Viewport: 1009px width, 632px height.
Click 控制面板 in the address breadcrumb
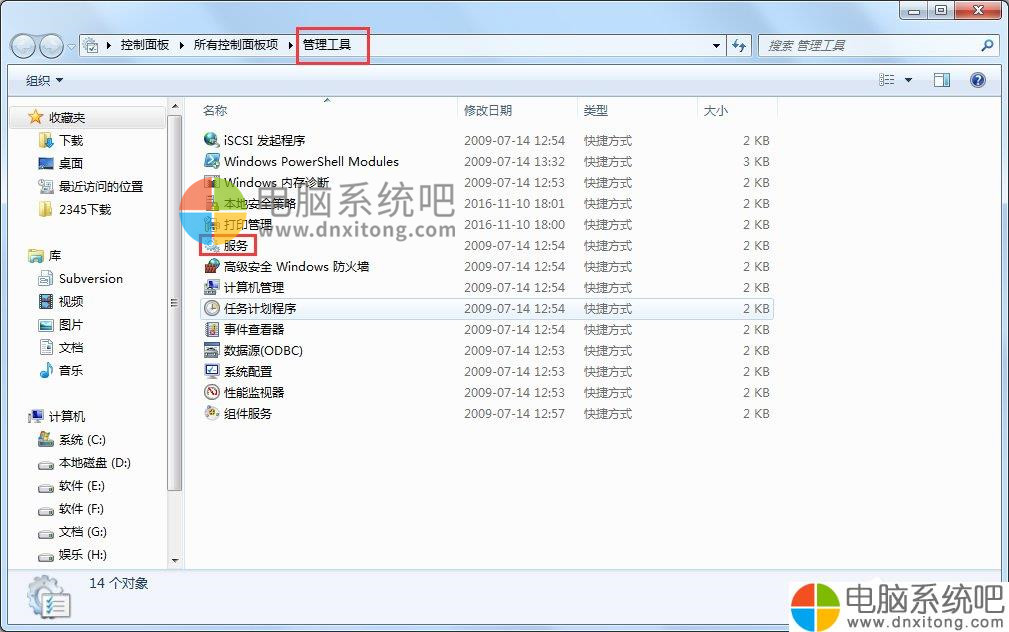(145, 45)
